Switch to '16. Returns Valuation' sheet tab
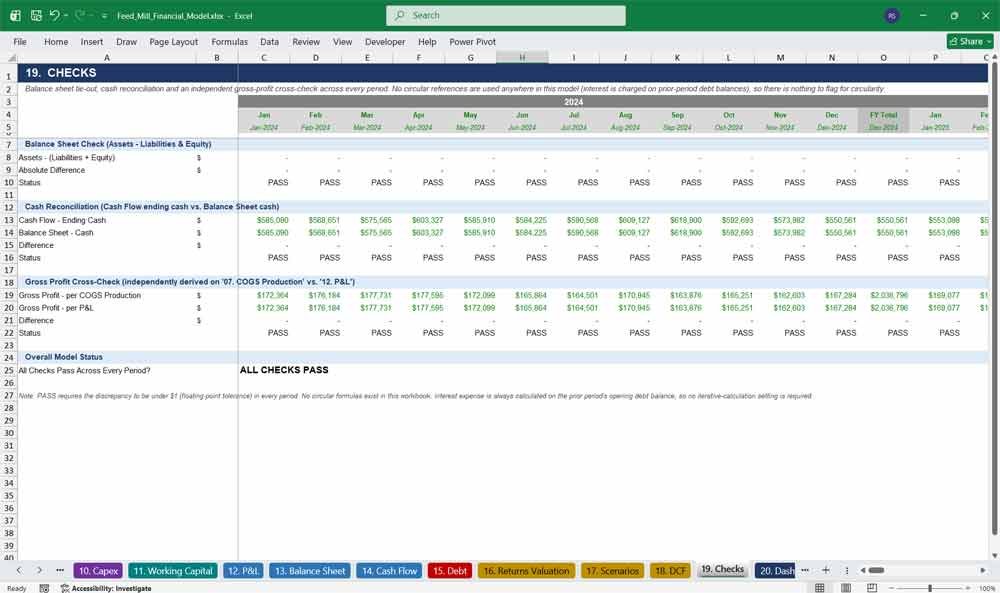The image size is (1000, 593). [526, 571]
